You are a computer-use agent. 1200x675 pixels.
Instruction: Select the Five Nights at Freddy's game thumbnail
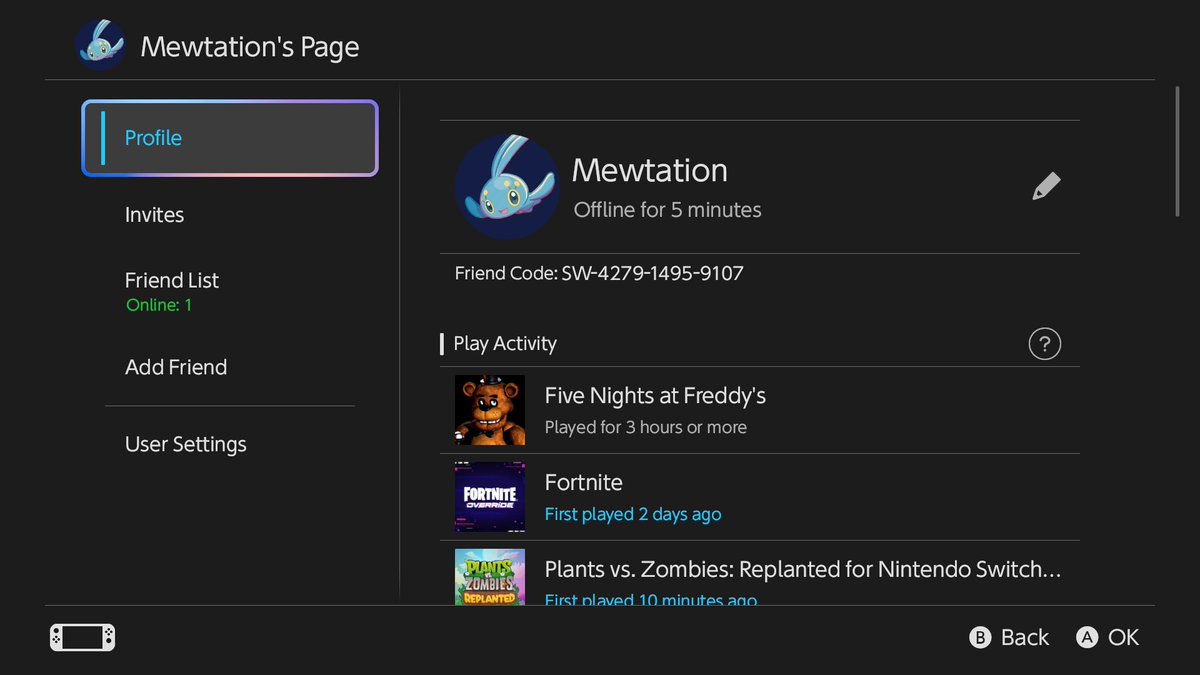pos(490,410)
